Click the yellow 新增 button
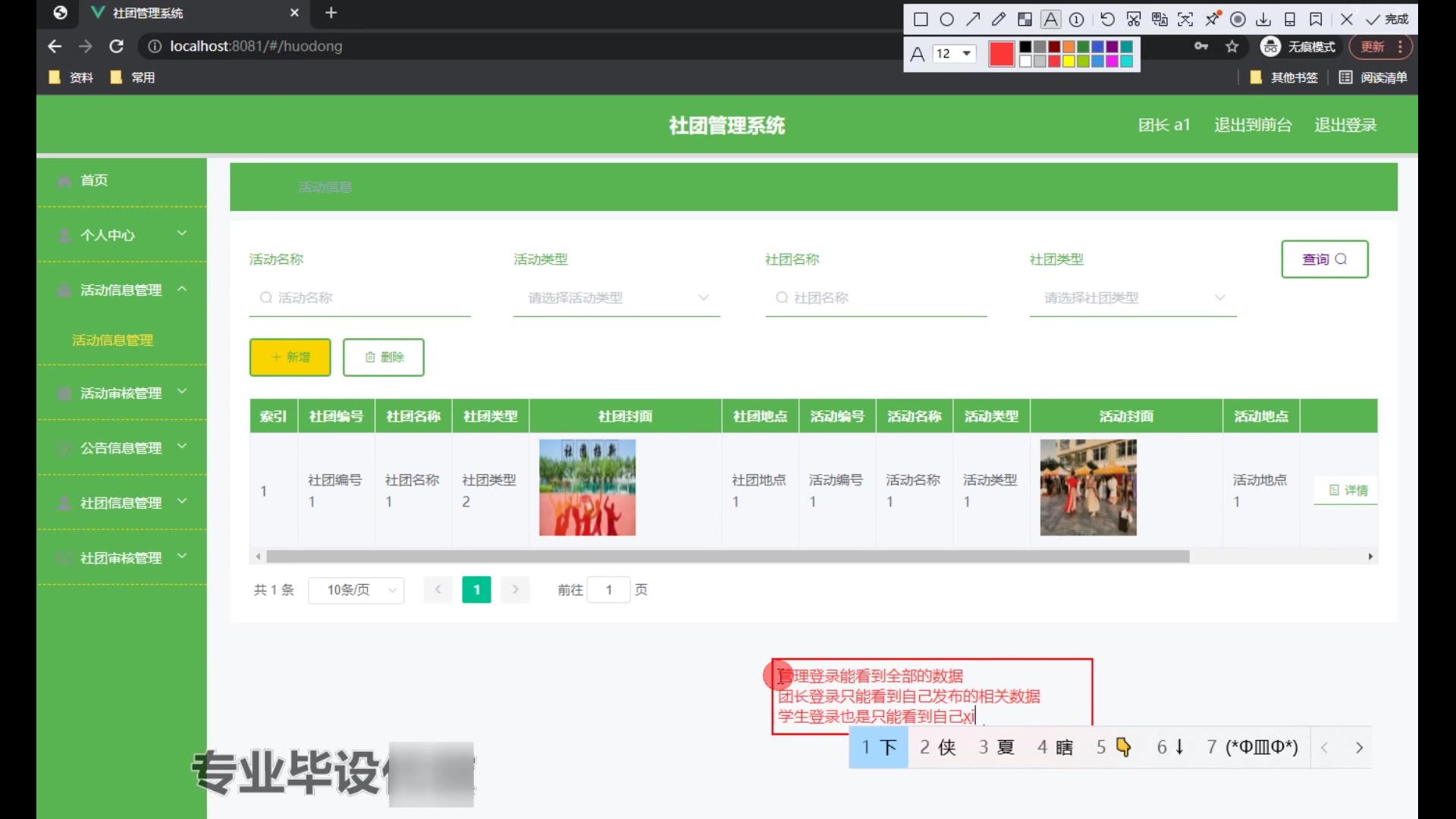Viewport: 1456px width, 819px height. coord(290,357)
